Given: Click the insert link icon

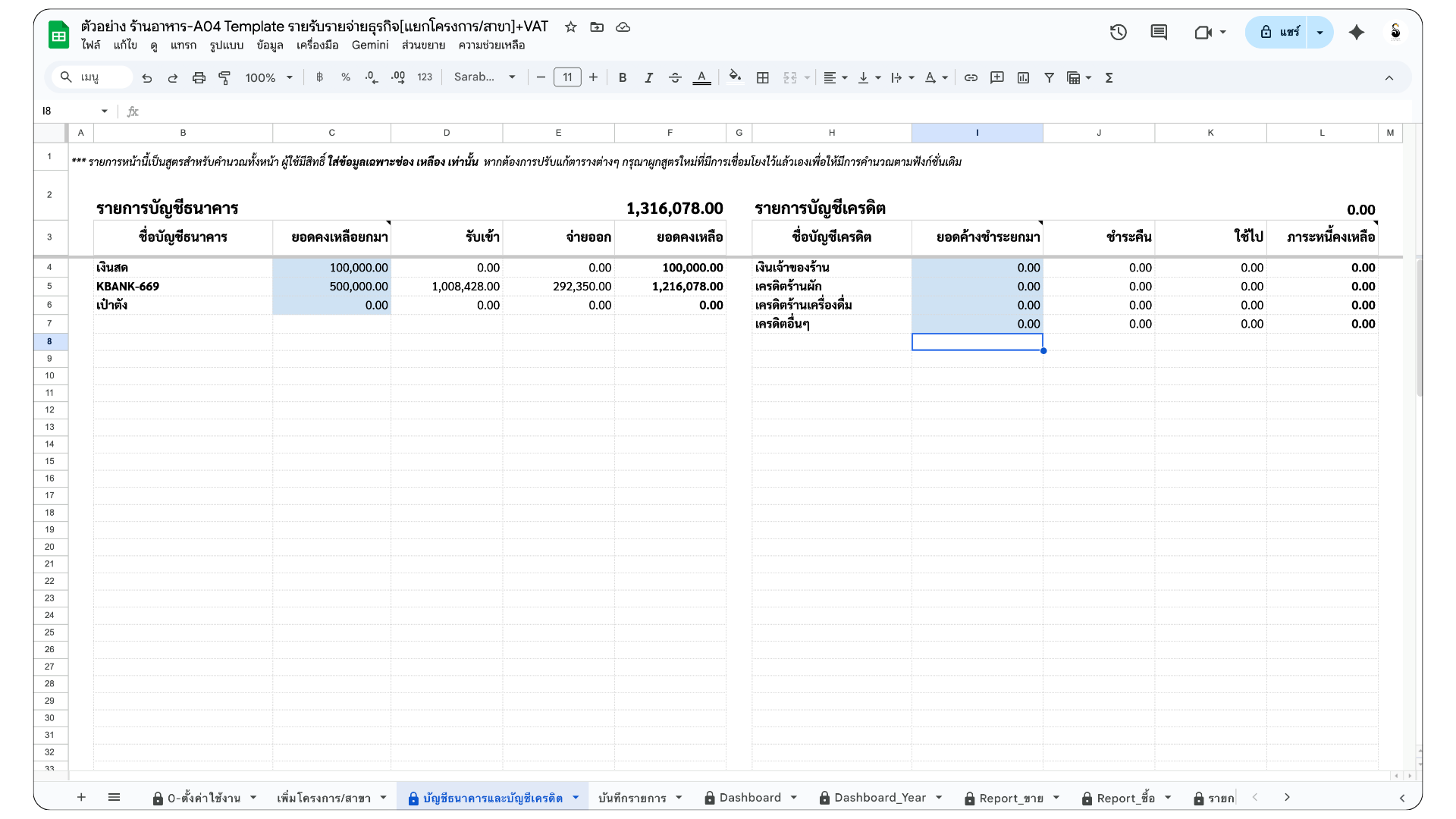Looking at the screenshot, I should [971, 77].
